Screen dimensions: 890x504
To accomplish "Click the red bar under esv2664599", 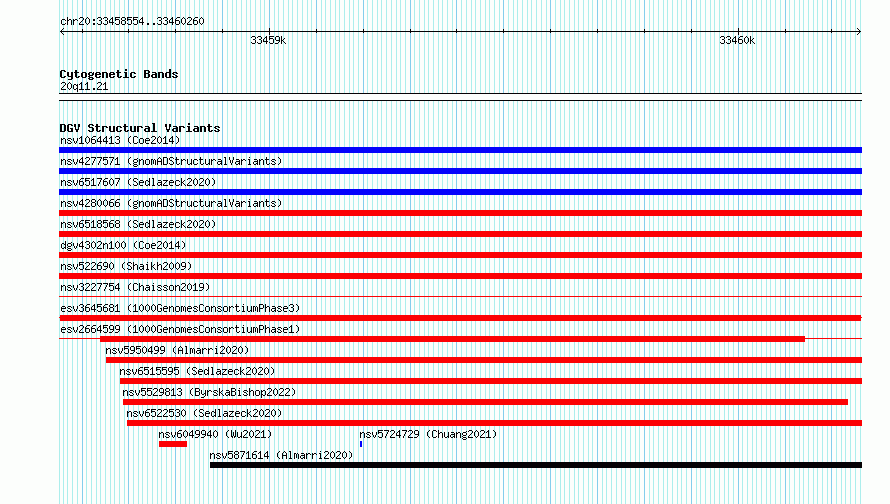I will [452, 339].
